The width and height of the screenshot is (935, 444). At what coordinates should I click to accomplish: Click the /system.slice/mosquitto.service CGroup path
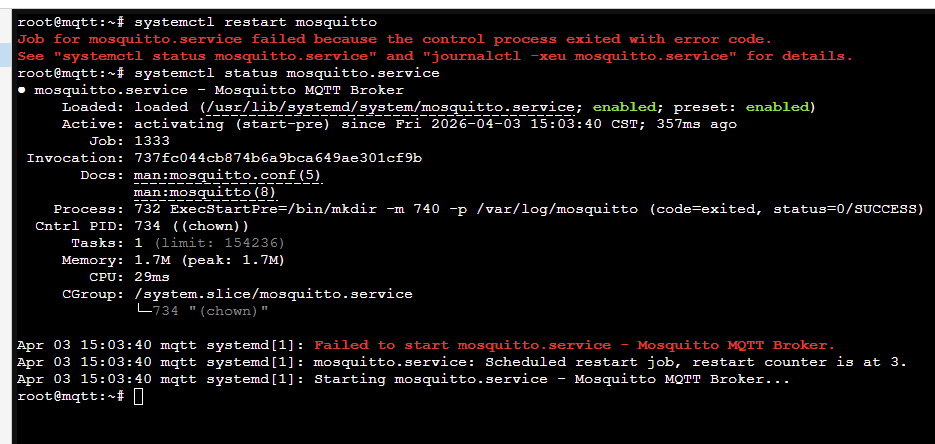pyautogui.click(x=272, y=294)
